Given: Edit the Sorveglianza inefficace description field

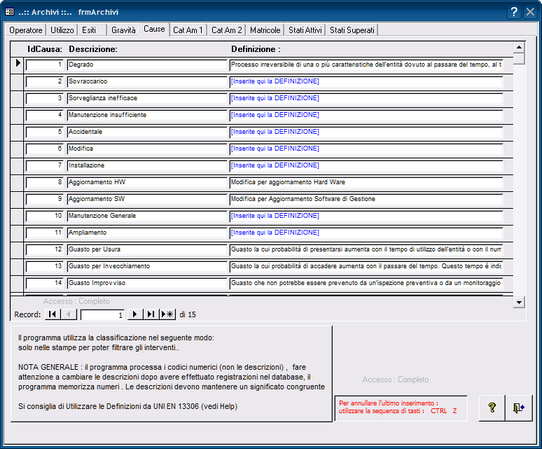Looking at the screenshot, I should (147, 99).
